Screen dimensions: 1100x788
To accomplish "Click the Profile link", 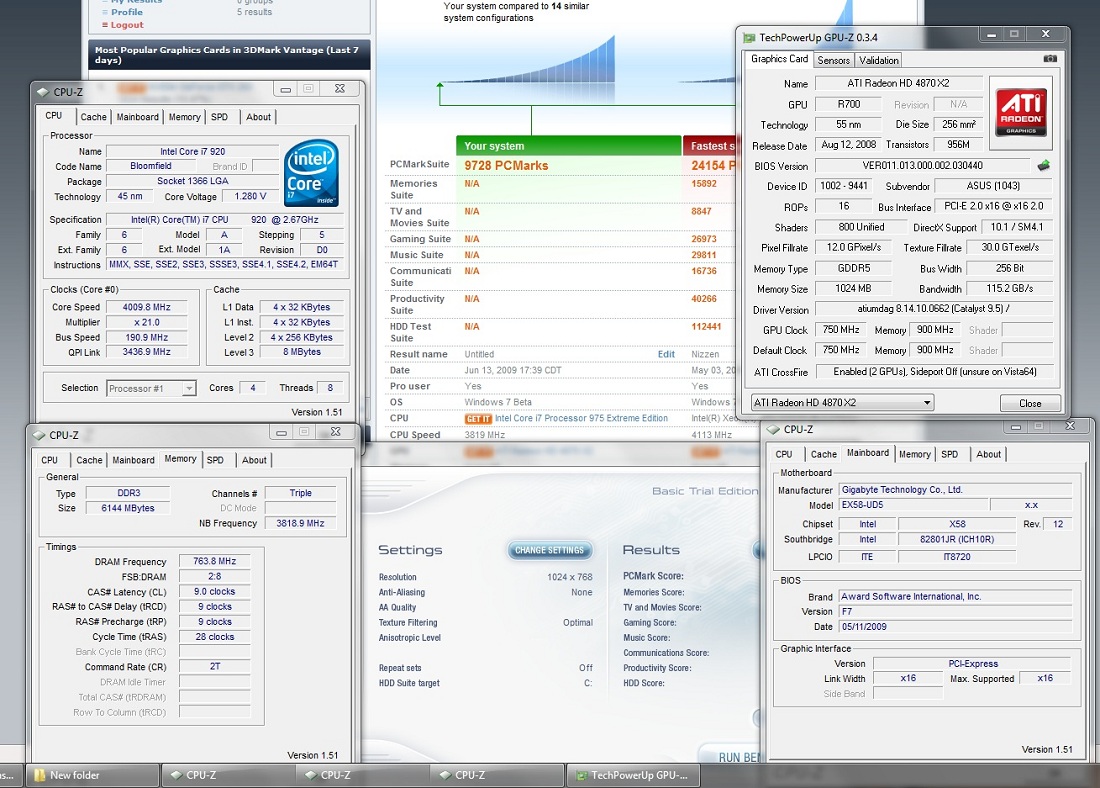I will (127, 12).
